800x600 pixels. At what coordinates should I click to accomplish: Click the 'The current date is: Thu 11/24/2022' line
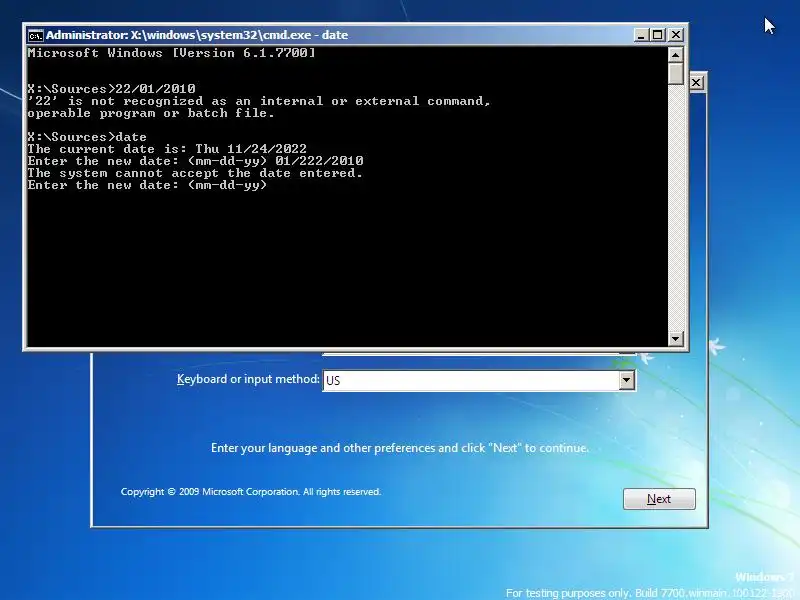167,149
